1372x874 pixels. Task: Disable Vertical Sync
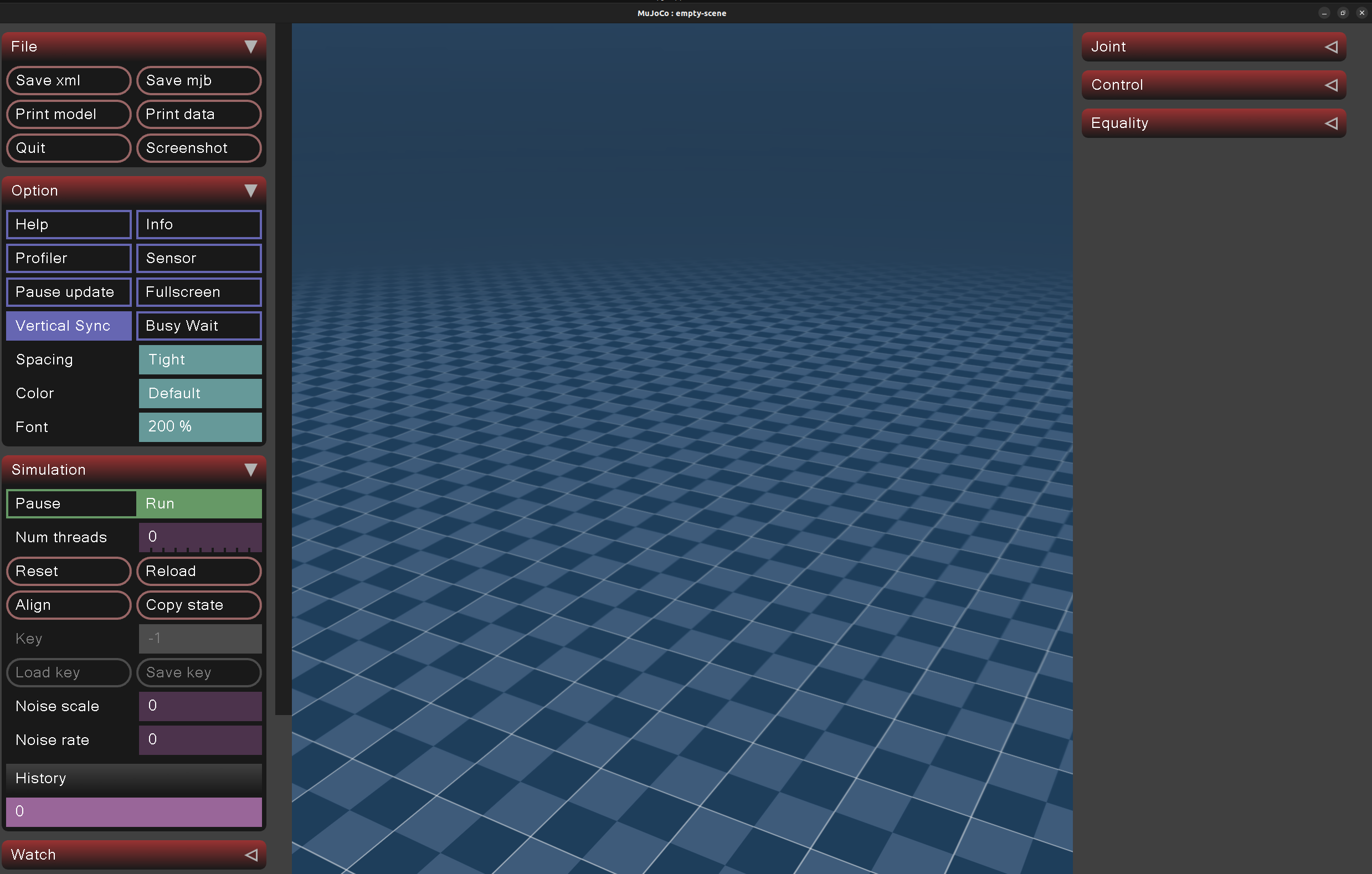point(69,326)
